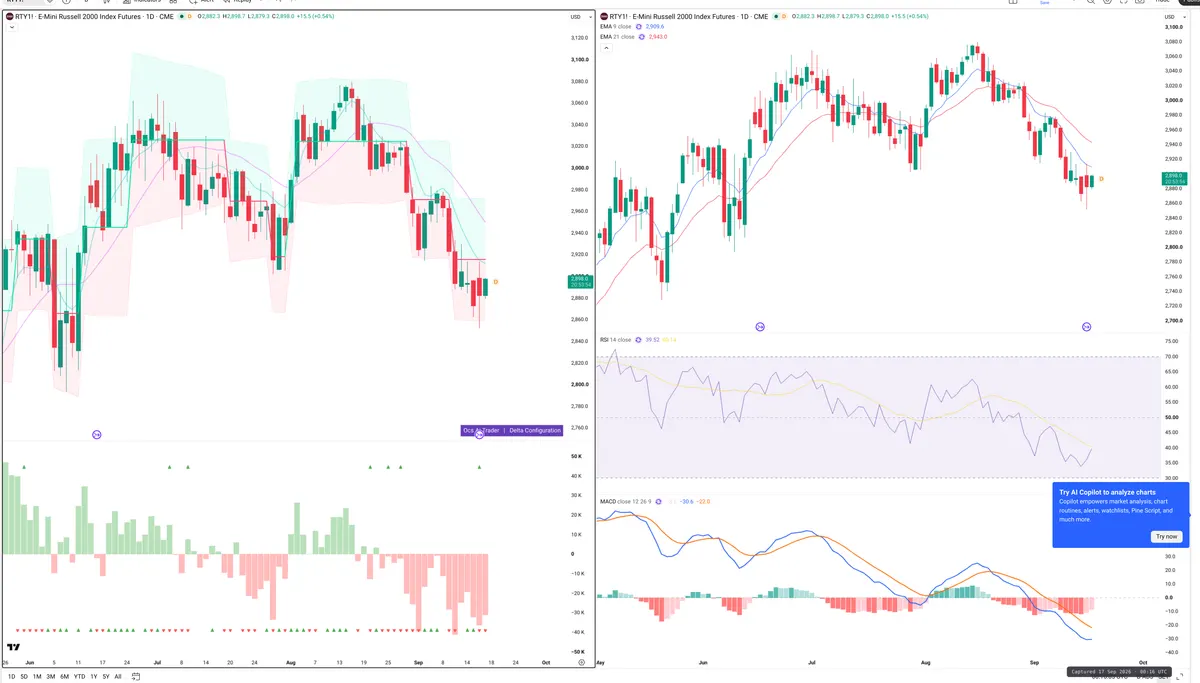Select the 3M time range
This screenshot has height=683, width=1200.
pyautogui.click(x=51, y=677)
